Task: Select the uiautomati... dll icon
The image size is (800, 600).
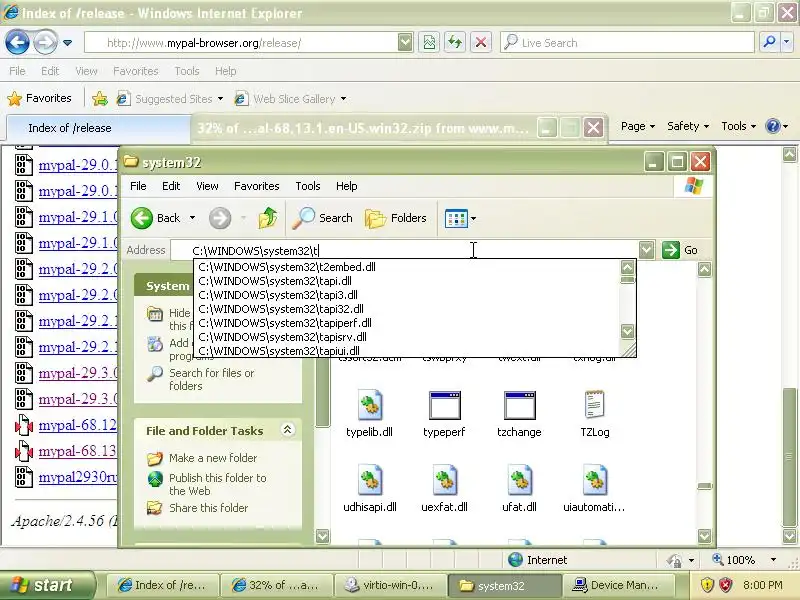Action: (x=594, y=480)
